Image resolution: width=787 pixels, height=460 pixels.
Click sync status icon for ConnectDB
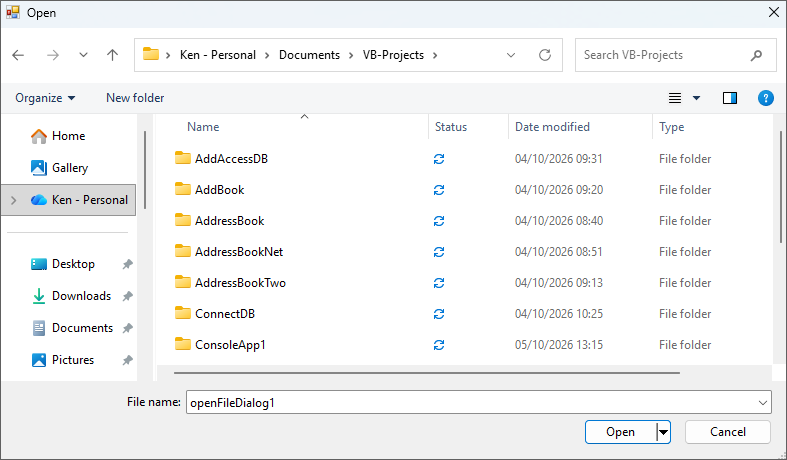coord(439,314)
